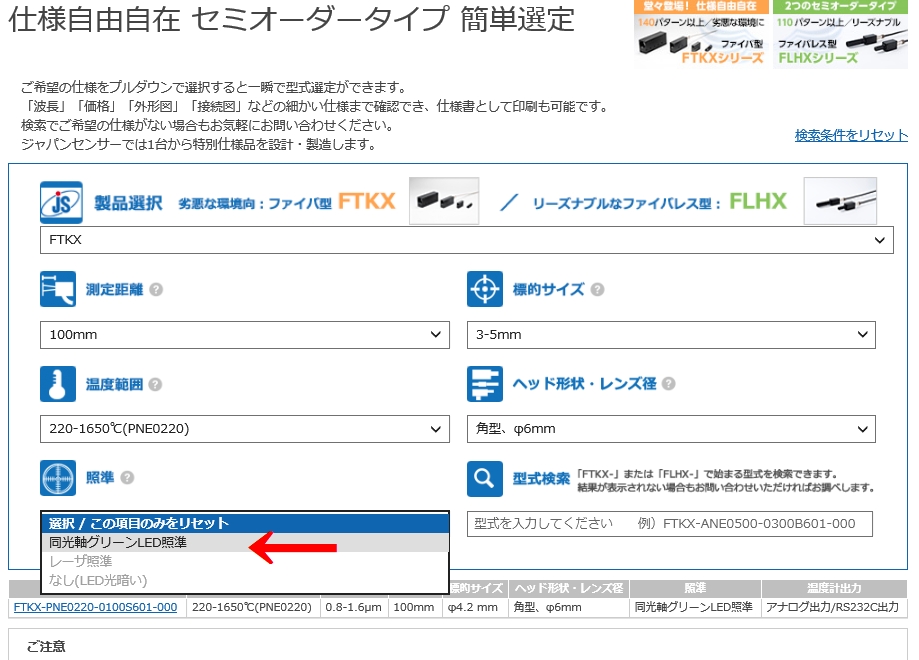Choose 同光軸グリーンLED照準 from the list
The height and width of the screenshot is (660, 919).
click(245, 542)
